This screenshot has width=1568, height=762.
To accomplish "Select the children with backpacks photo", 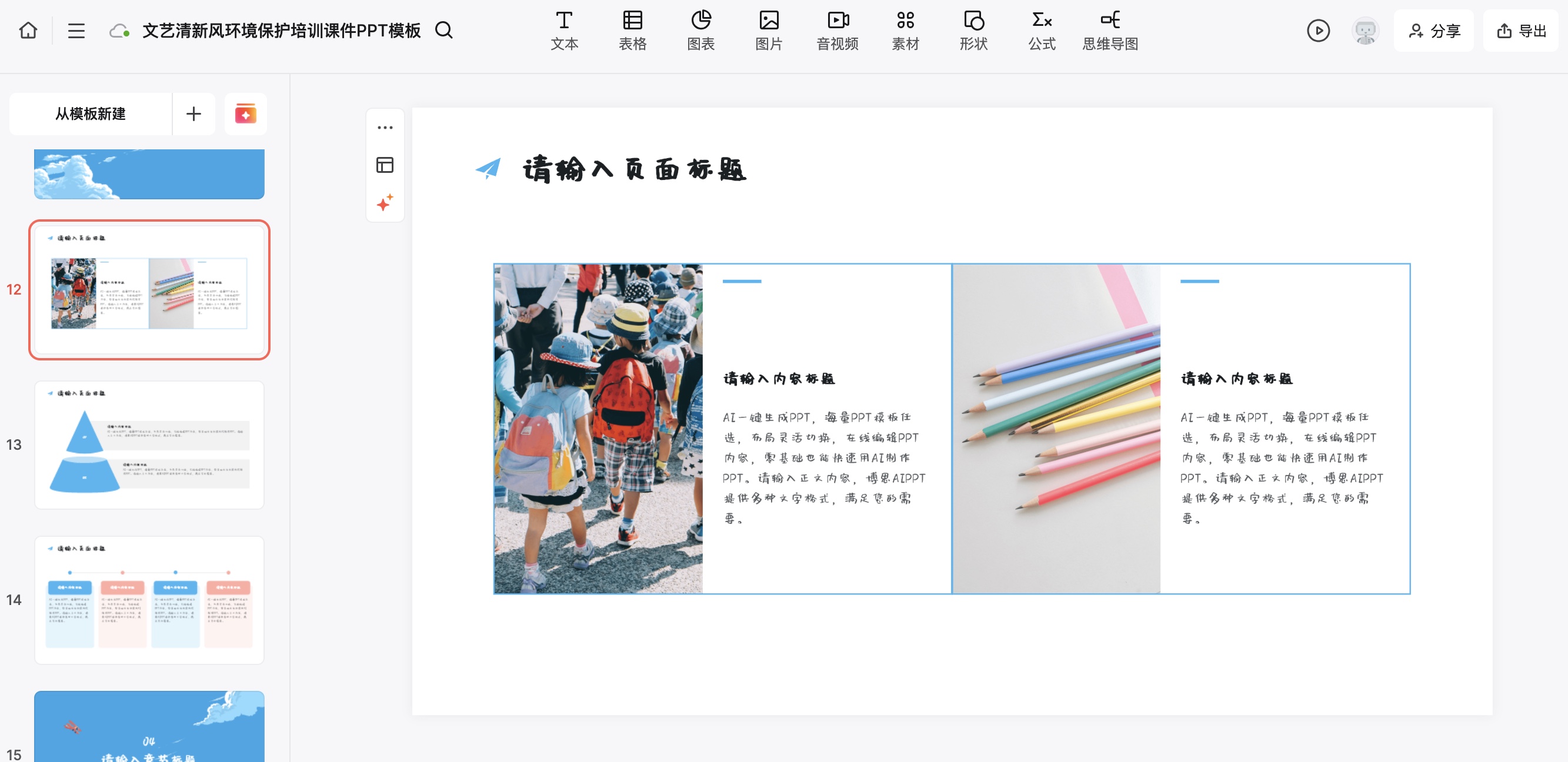I will [x=598, y=429].
